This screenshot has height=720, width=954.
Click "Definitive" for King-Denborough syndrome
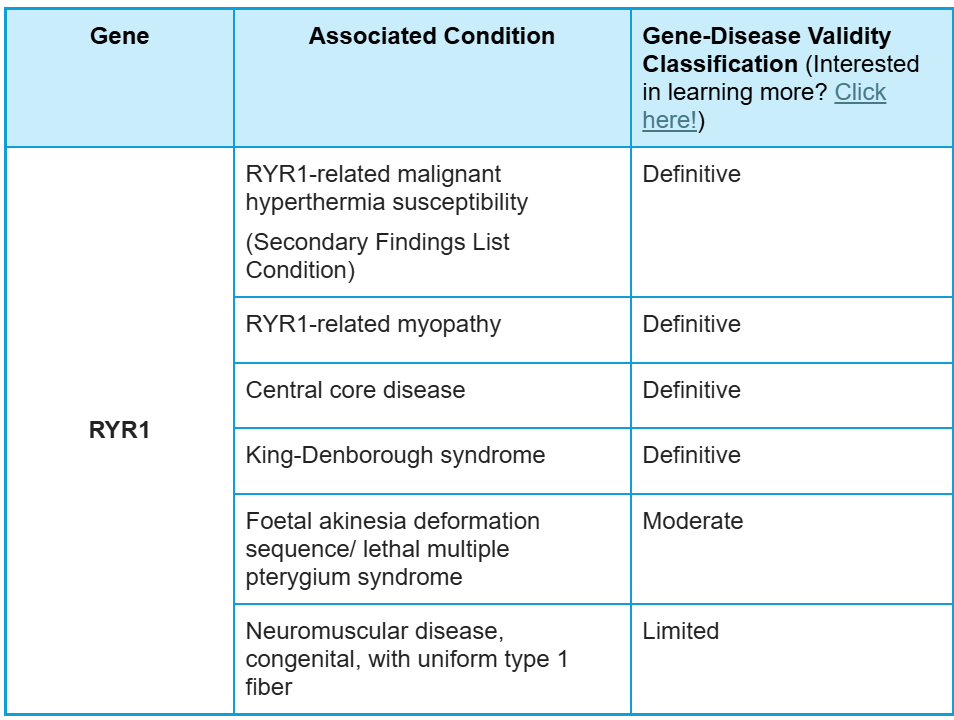[x=691, y=455]
